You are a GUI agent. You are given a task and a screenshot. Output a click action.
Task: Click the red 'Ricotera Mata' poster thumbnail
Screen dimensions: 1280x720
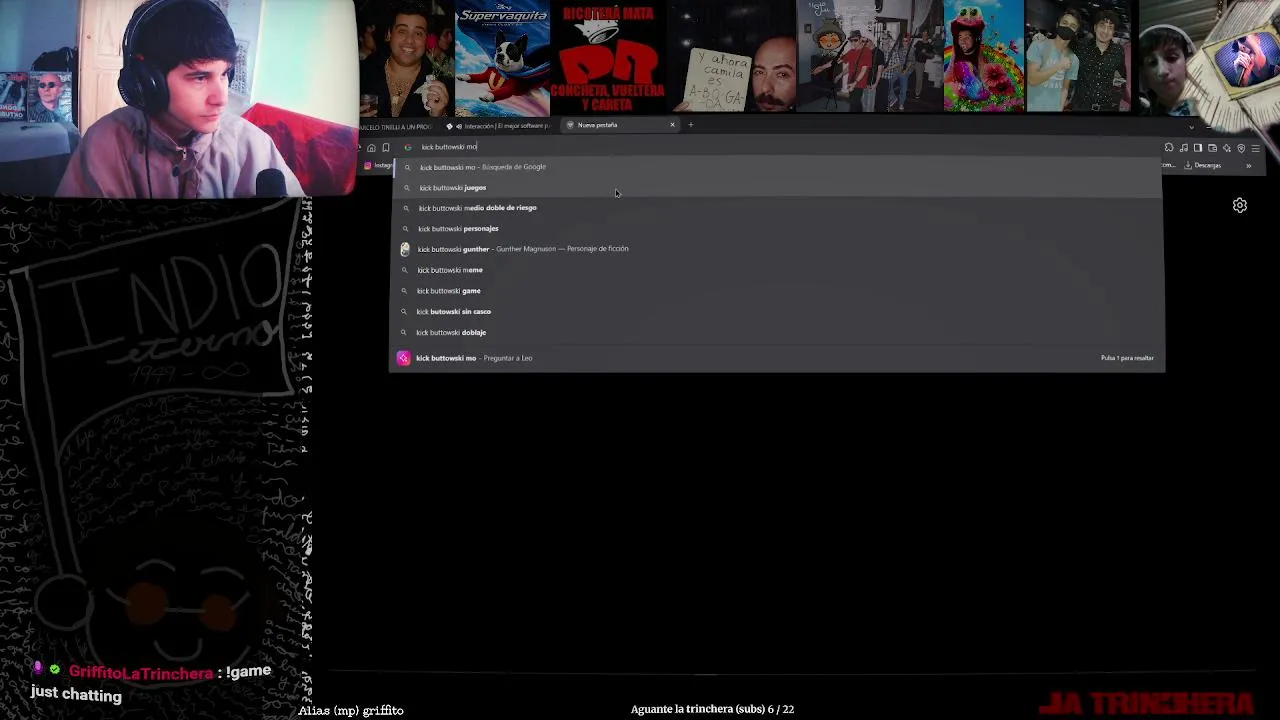[x=609, y=58]
